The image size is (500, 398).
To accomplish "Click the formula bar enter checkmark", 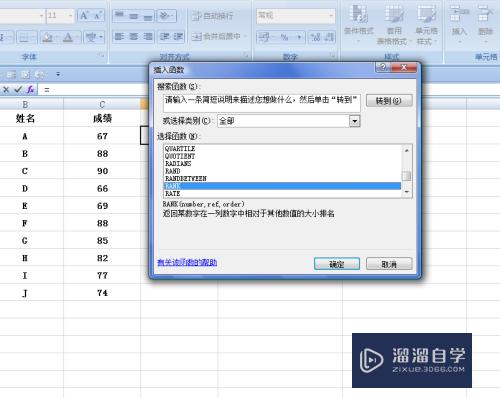I will (x=18, y=89).
